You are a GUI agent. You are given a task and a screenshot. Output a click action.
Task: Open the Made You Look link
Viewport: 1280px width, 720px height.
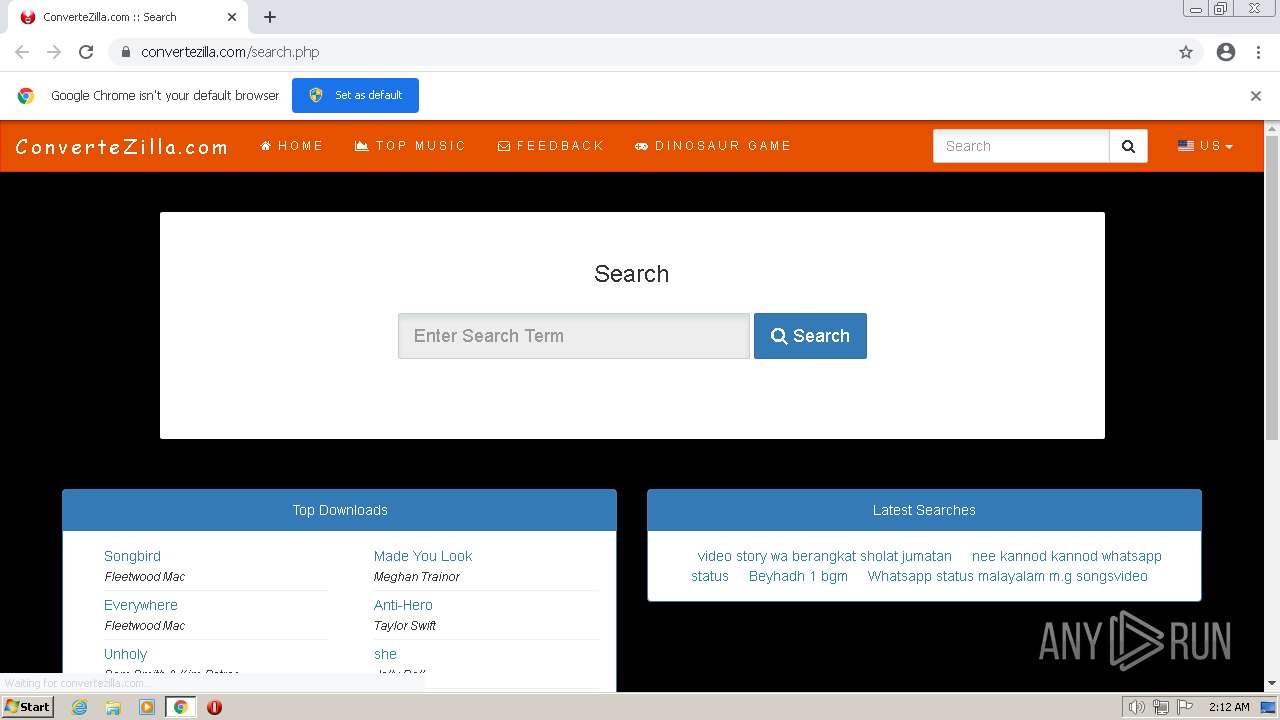coord(423,556)
